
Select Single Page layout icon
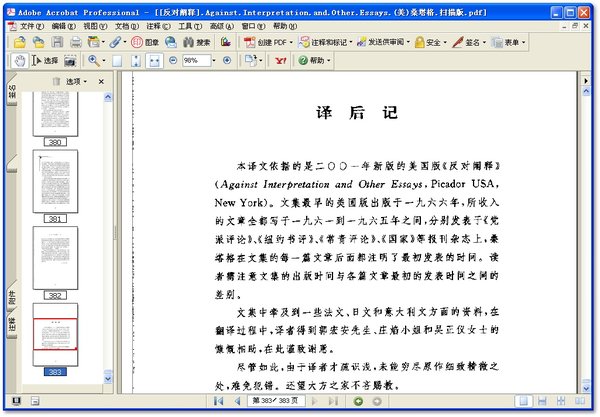pos(523,401)
